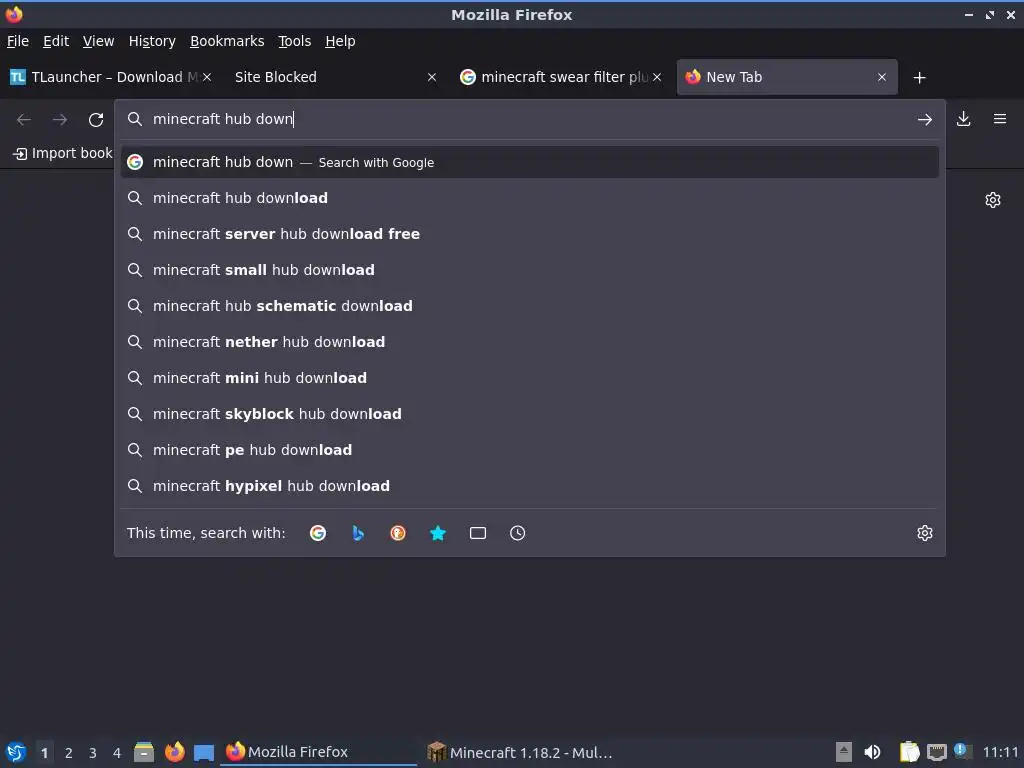The width and height of the screenshot is (1024, 768).
Task: Open the Bookmarks menu
Action: coord(227,41)
